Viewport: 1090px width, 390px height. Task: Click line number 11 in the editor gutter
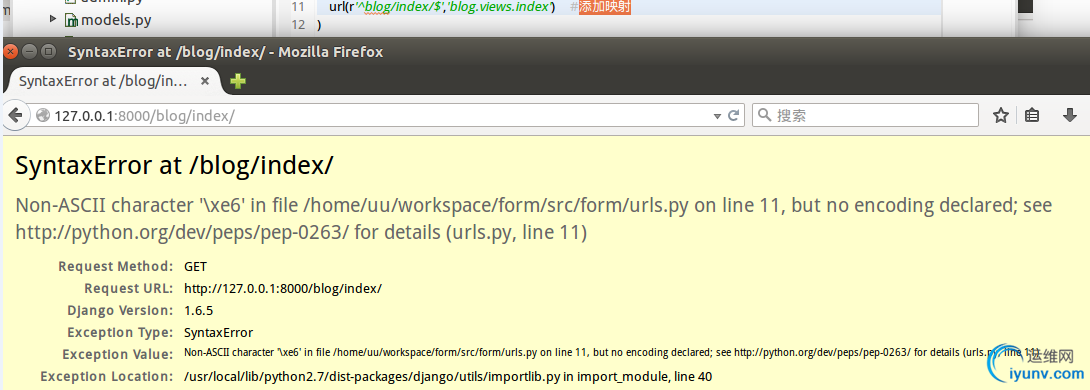pos(298,7)
